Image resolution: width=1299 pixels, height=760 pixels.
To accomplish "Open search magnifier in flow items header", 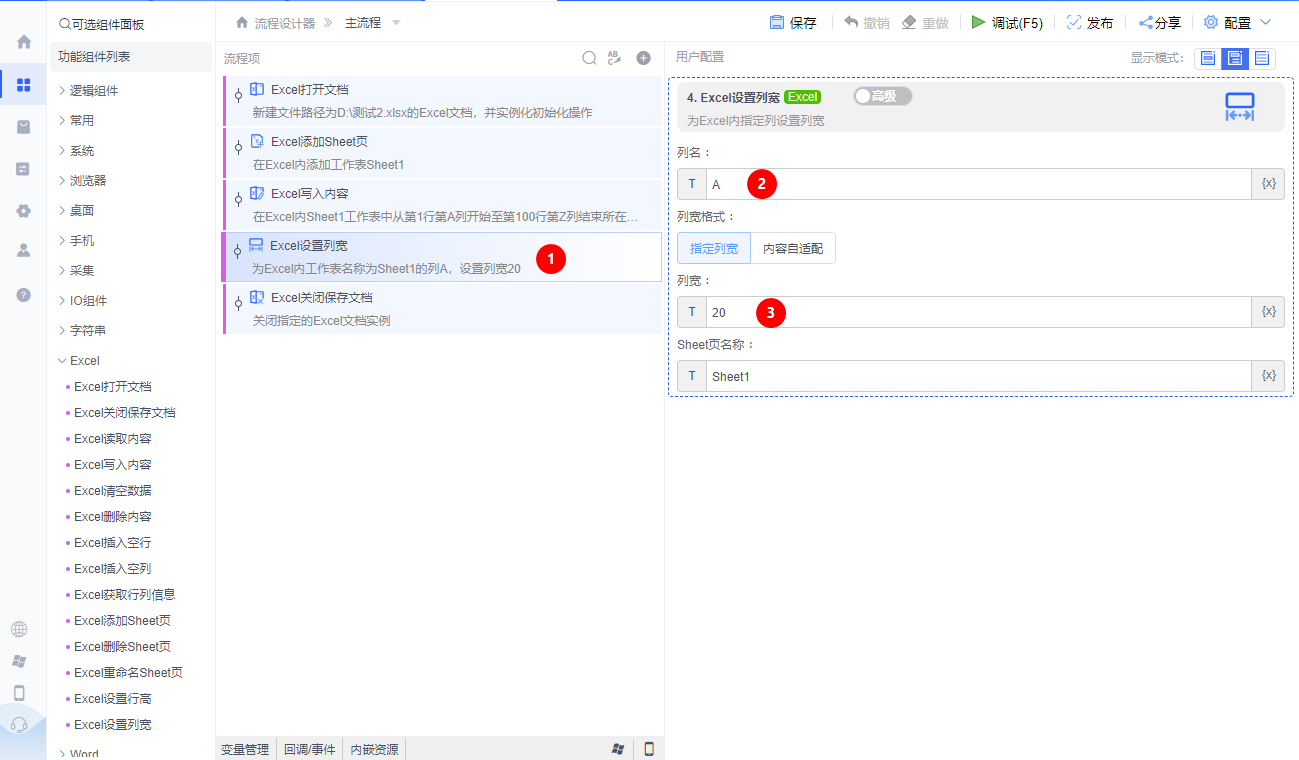I will [x=590, y=58].
